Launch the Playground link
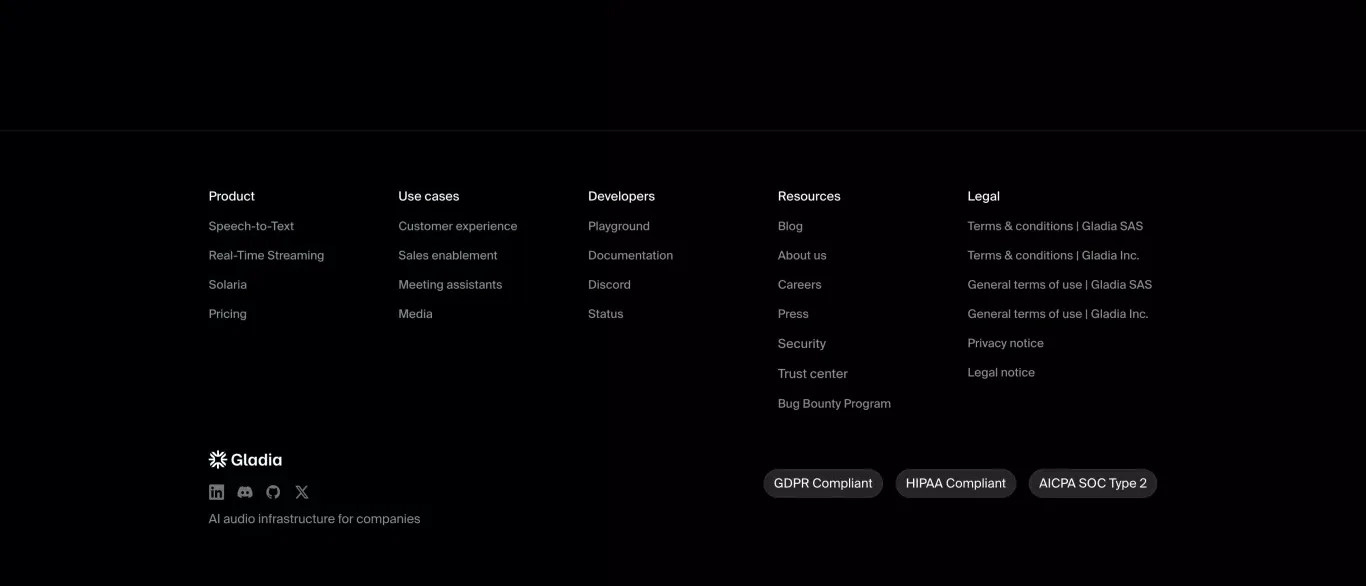Viewport: 1366px width, 586px height. (x=619, y=226)
